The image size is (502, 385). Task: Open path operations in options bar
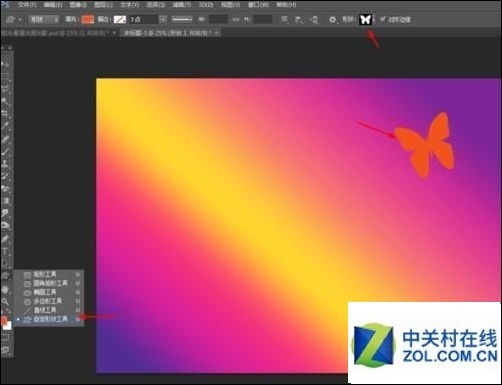(x=284, y=20)
